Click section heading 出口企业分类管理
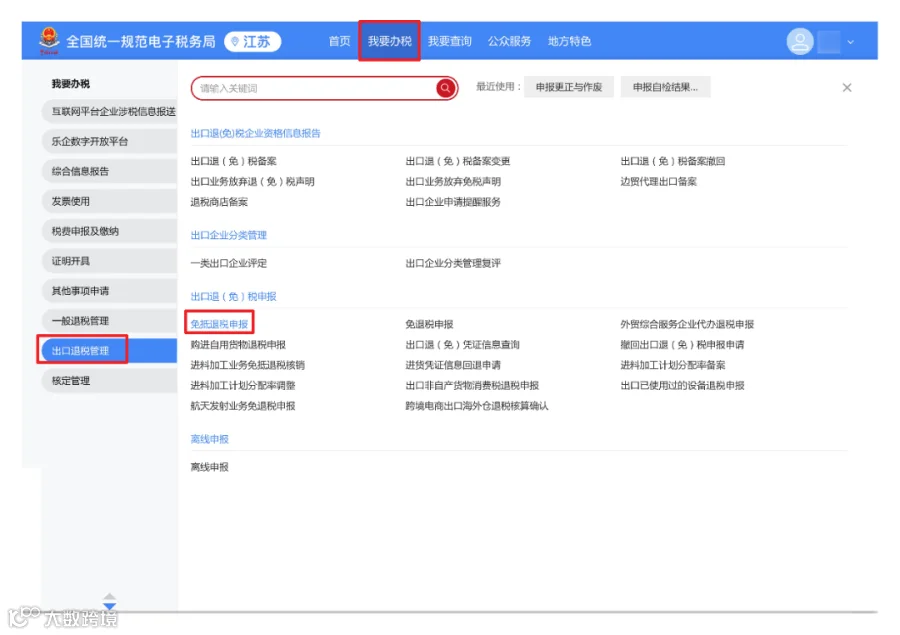 [x=228, y=235]
